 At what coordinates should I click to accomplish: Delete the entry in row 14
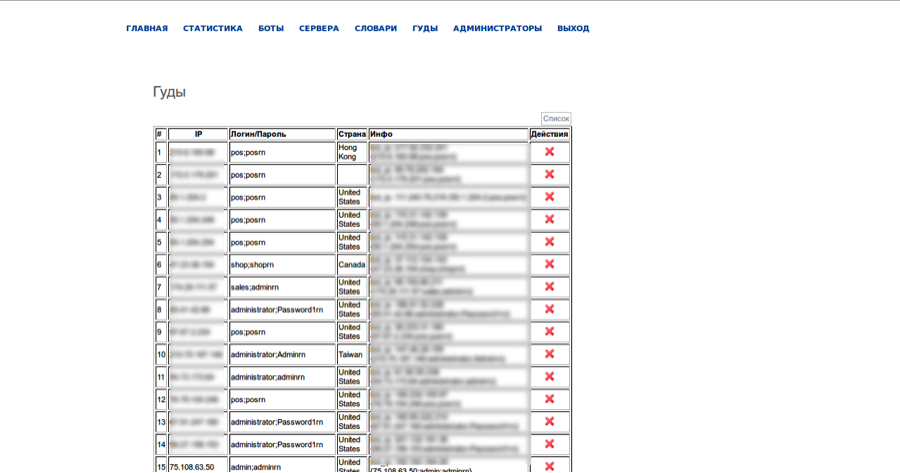[549, 444]
